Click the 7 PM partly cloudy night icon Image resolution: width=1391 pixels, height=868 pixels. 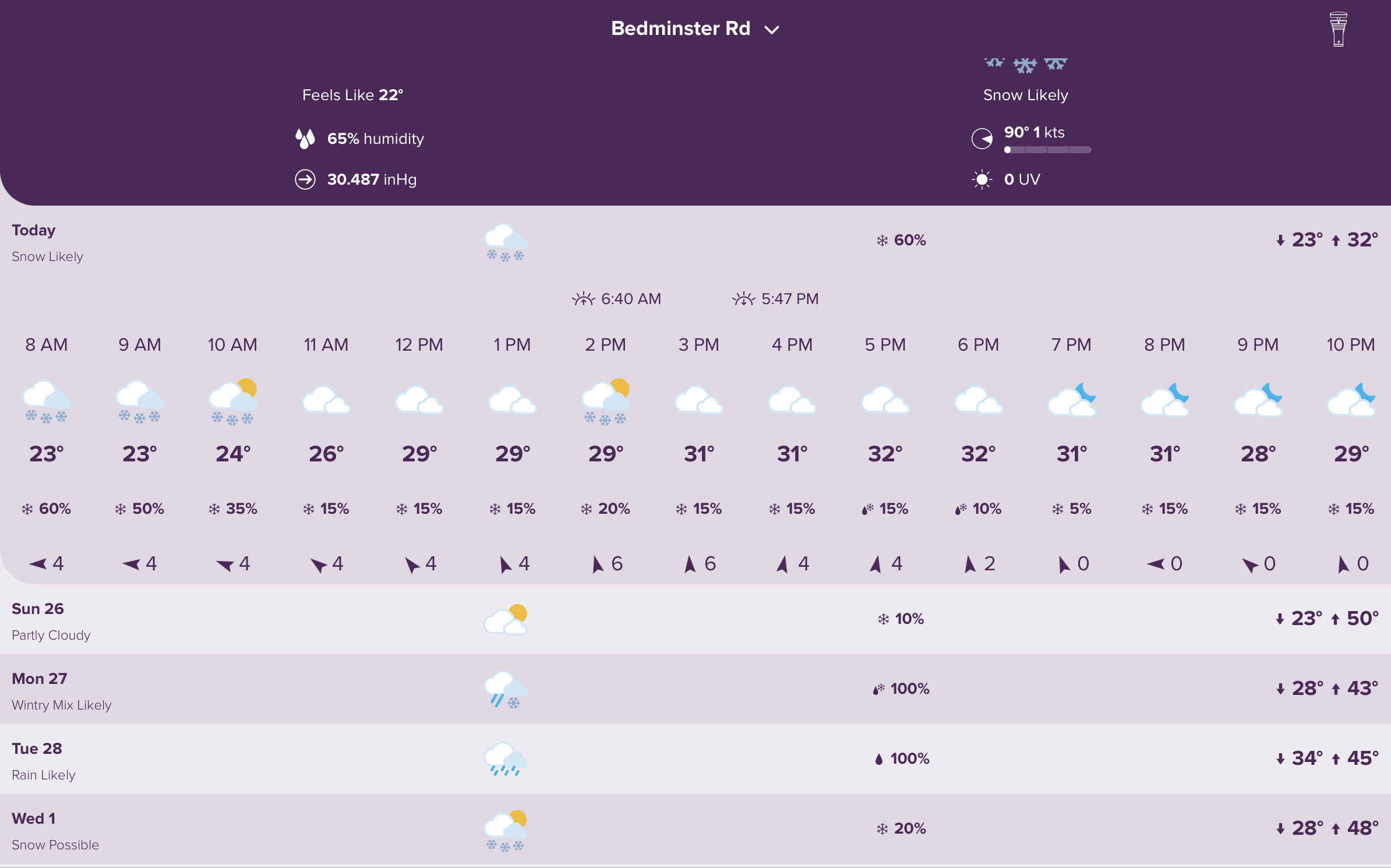[1071, 401]
